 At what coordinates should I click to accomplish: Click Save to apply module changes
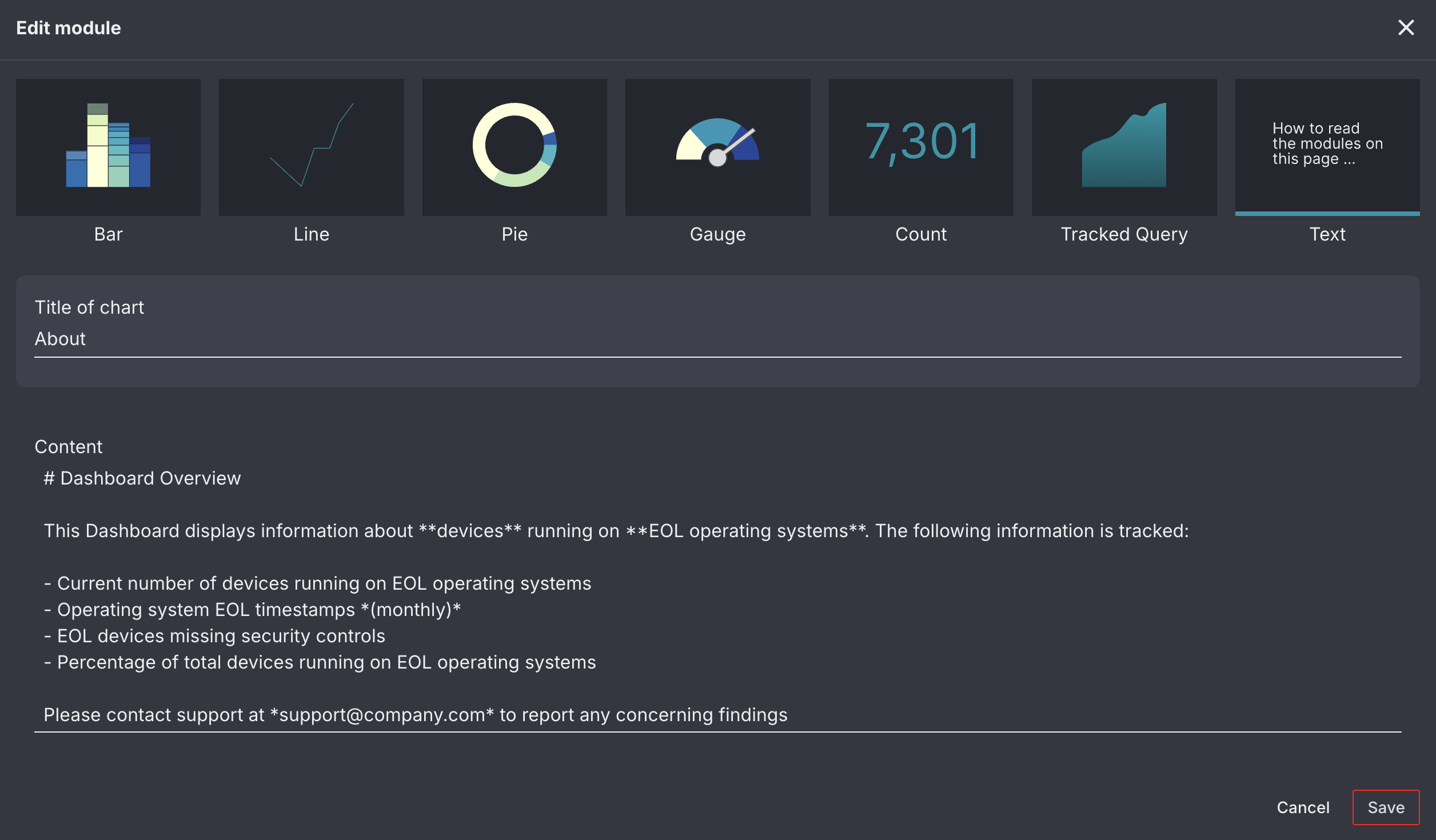tap(1386, 807)
